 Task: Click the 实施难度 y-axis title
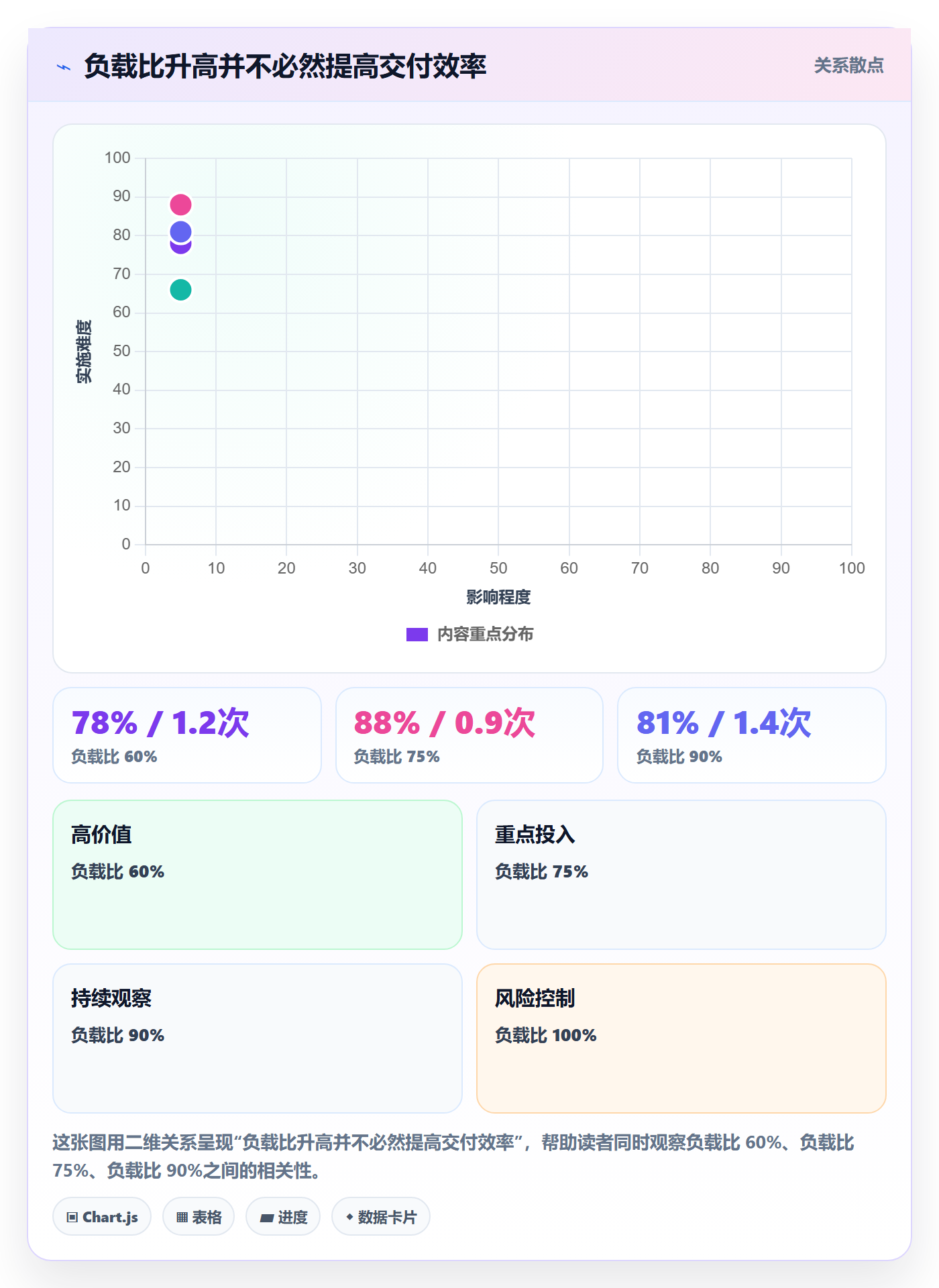point(84,352)
